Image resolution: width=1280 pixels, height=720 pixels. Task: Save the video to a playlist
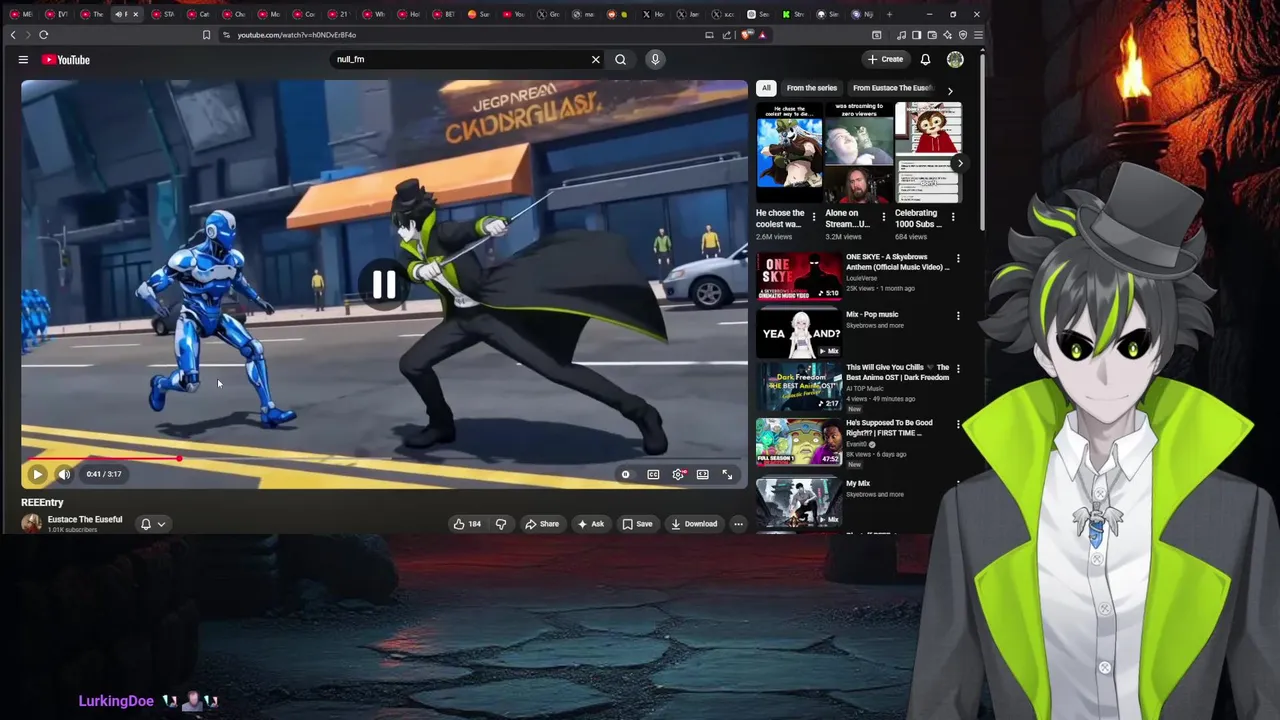tap(637, 524)
